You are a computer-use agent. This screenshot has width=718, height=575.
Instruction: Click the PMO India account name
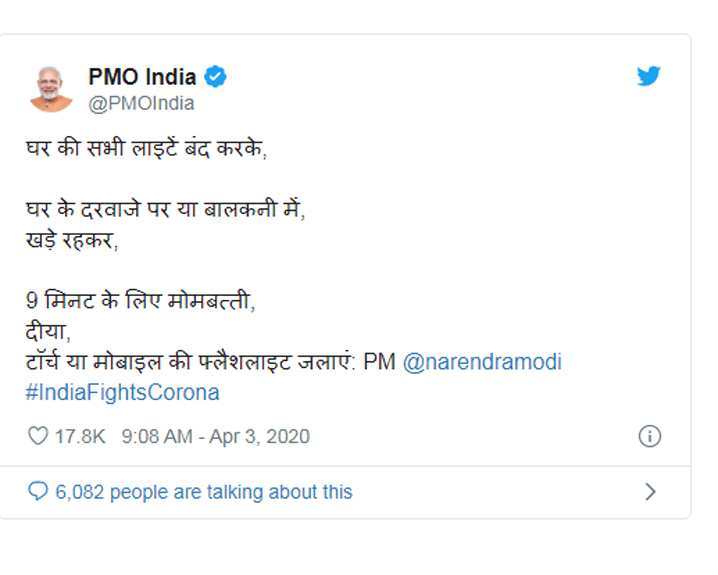coord(142,76)
